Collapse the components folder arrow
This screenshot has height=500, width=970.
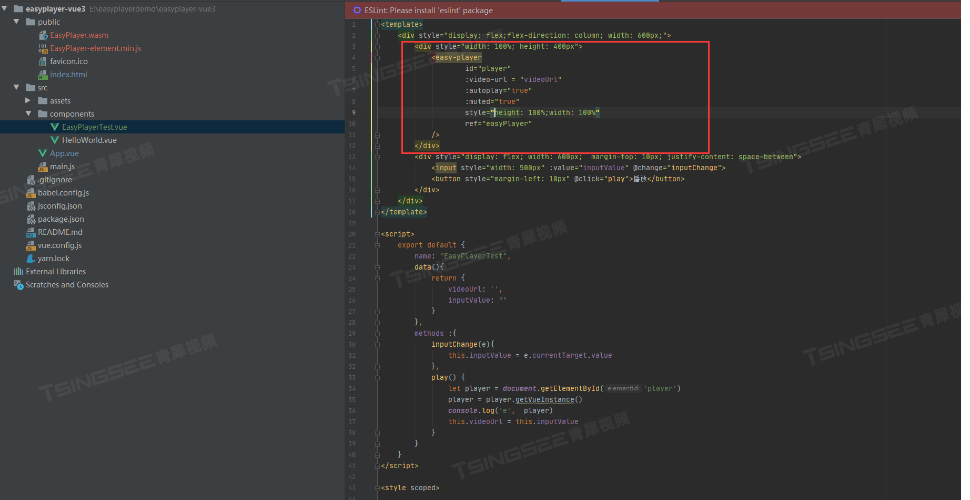tap(29, 114)
